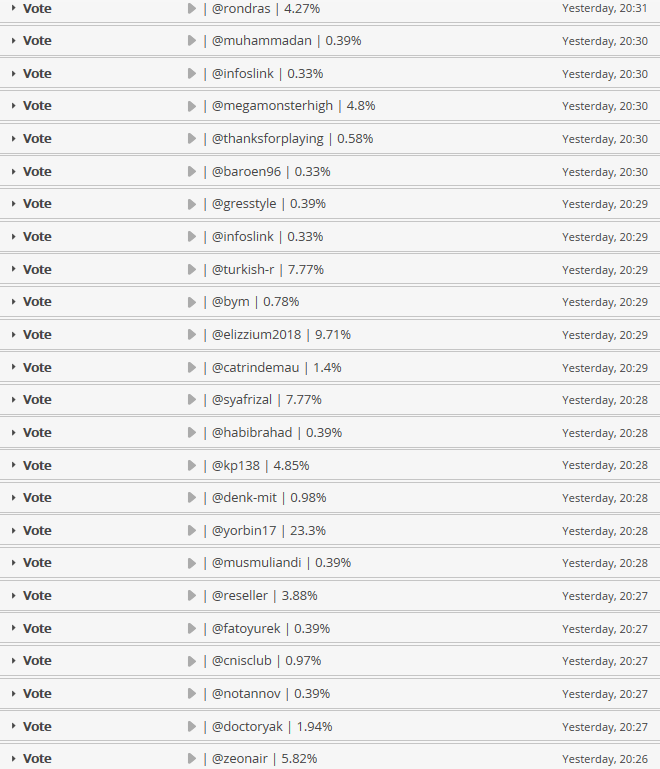Click the play icon next to @kp138

tap(192, 465)
